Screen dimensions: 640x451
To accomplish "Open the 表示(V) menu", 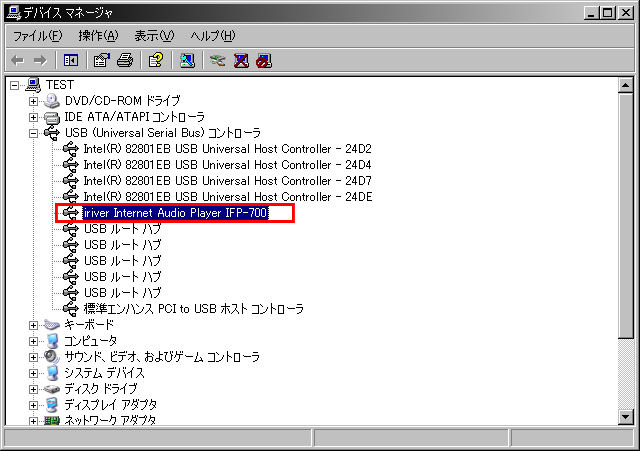I will click(154, 36).
